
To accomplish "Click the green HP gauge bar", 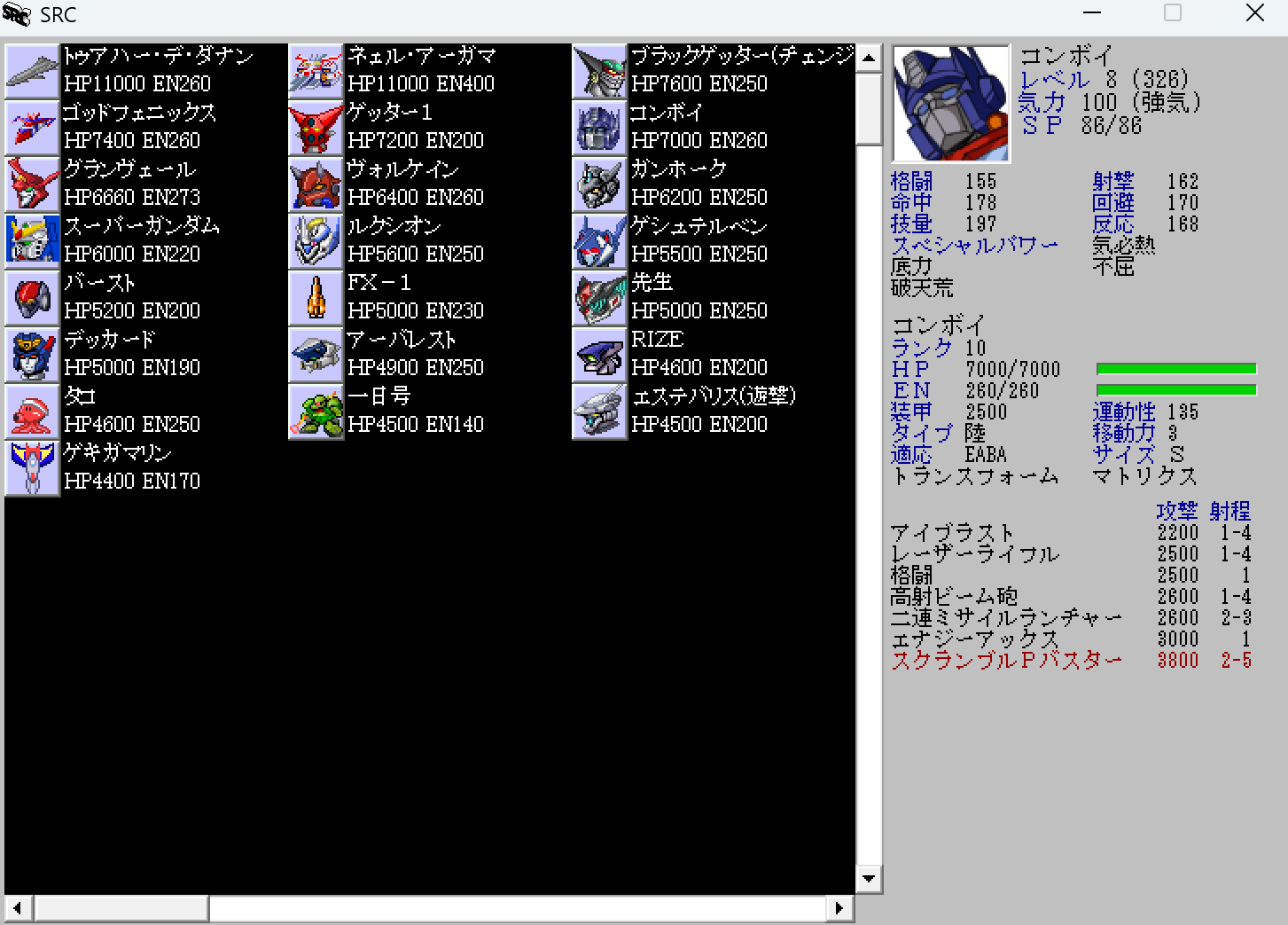I will point(1176,369).
